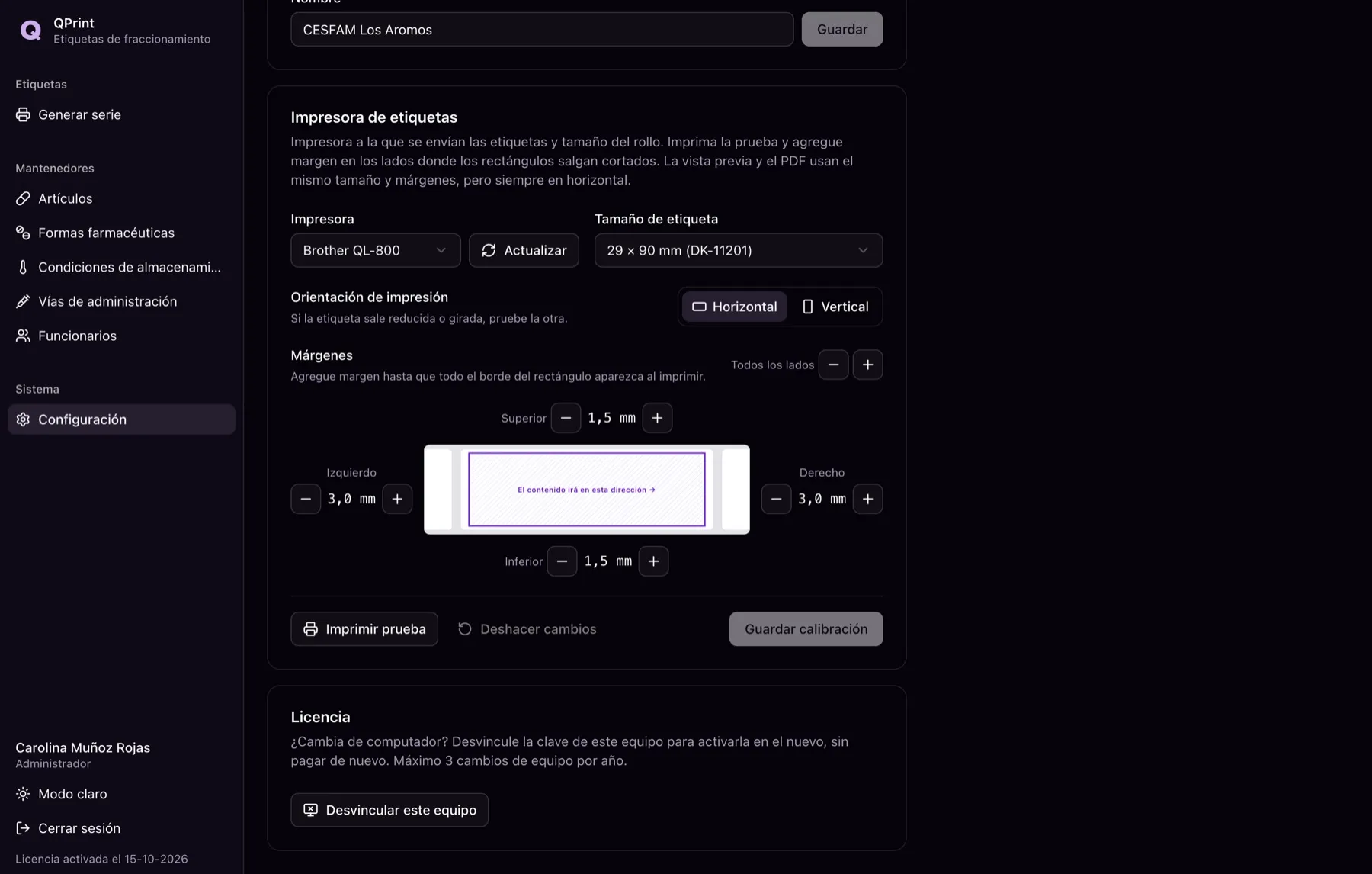Viewport: 1372px width, 874px height.
Task: Click Licencia activada el 15-10-2026 text
Action: [x=101, y=859]
